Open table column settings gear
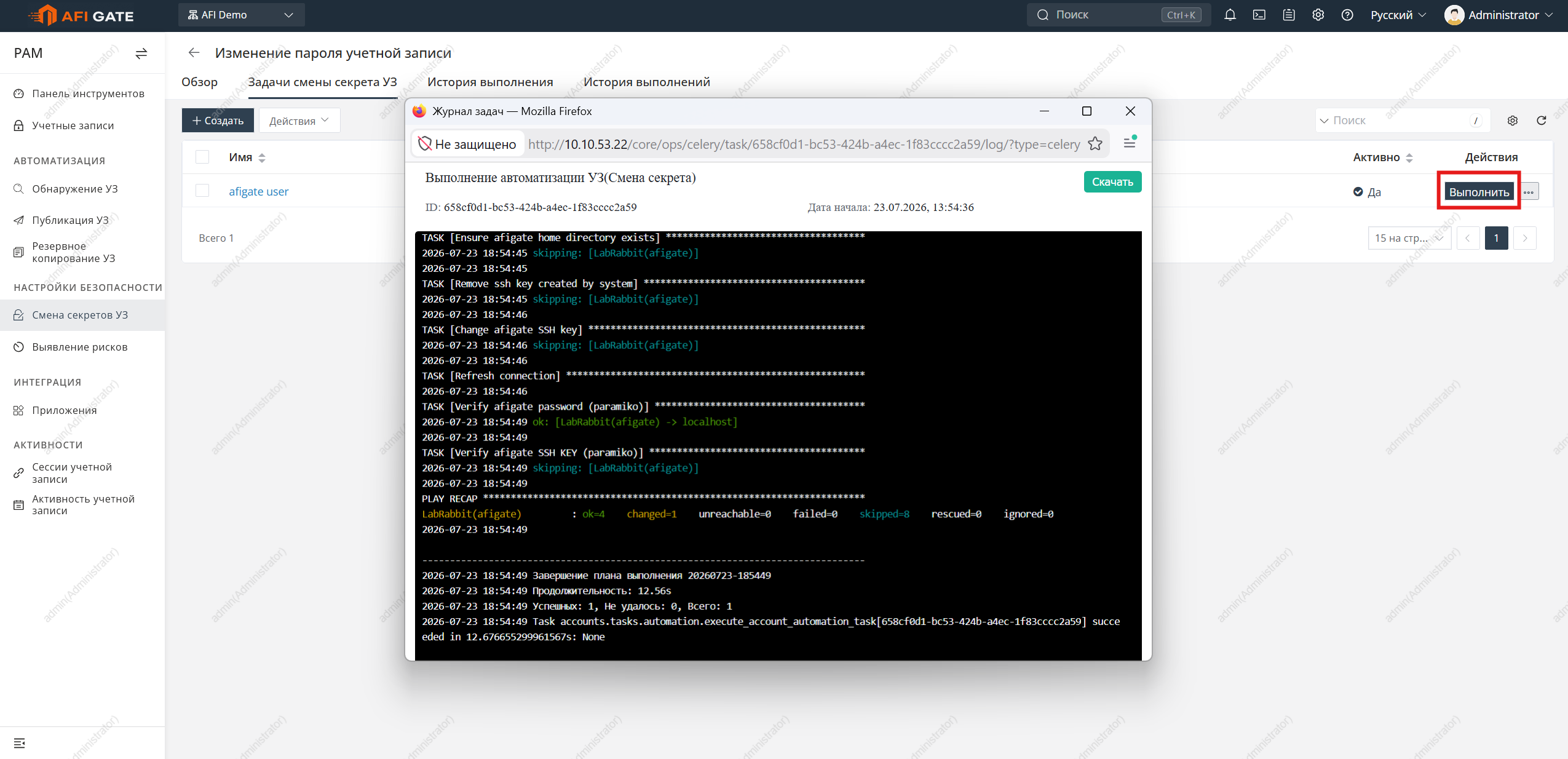The image size is (1568, 759). coord(1513,121)
